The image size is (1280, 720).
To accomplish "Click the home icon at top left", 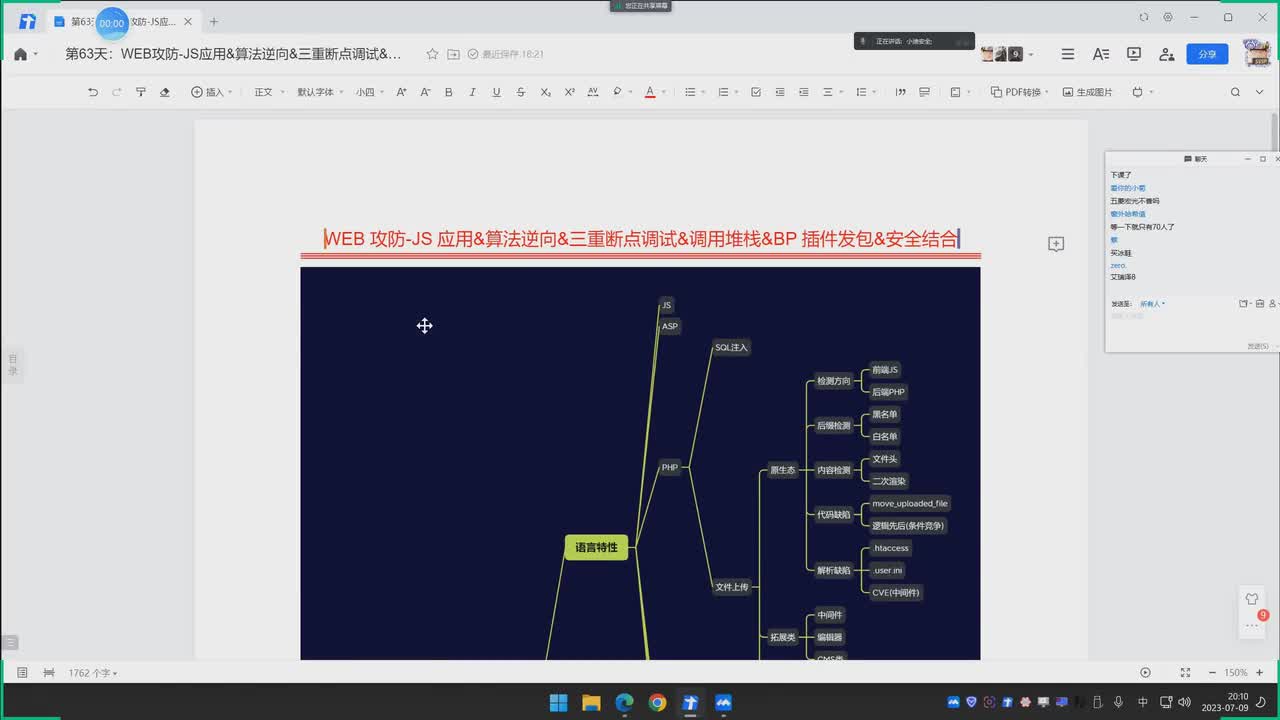I will click(20, 54).
